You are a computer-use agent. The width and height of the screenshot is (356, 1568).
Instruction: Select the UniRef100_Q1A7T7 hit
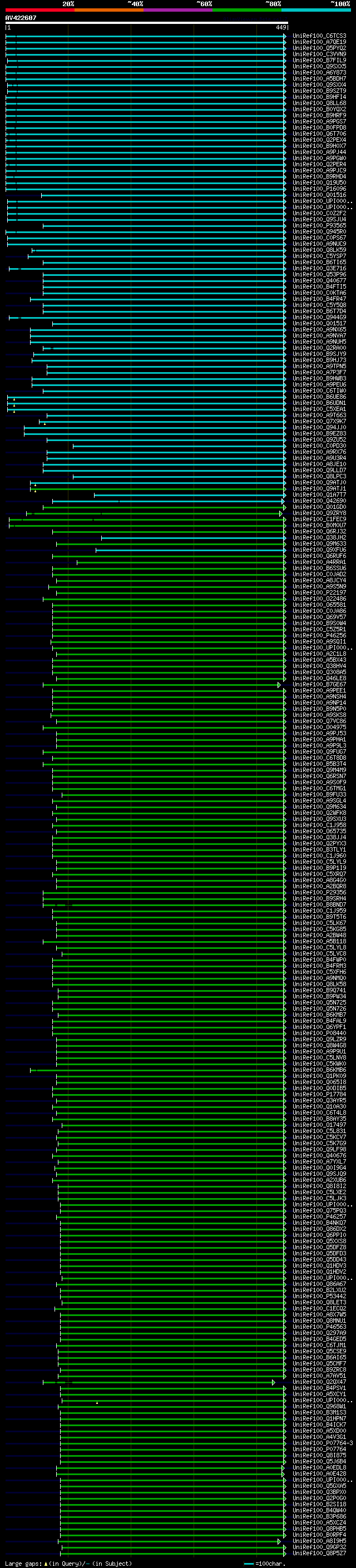319,495
